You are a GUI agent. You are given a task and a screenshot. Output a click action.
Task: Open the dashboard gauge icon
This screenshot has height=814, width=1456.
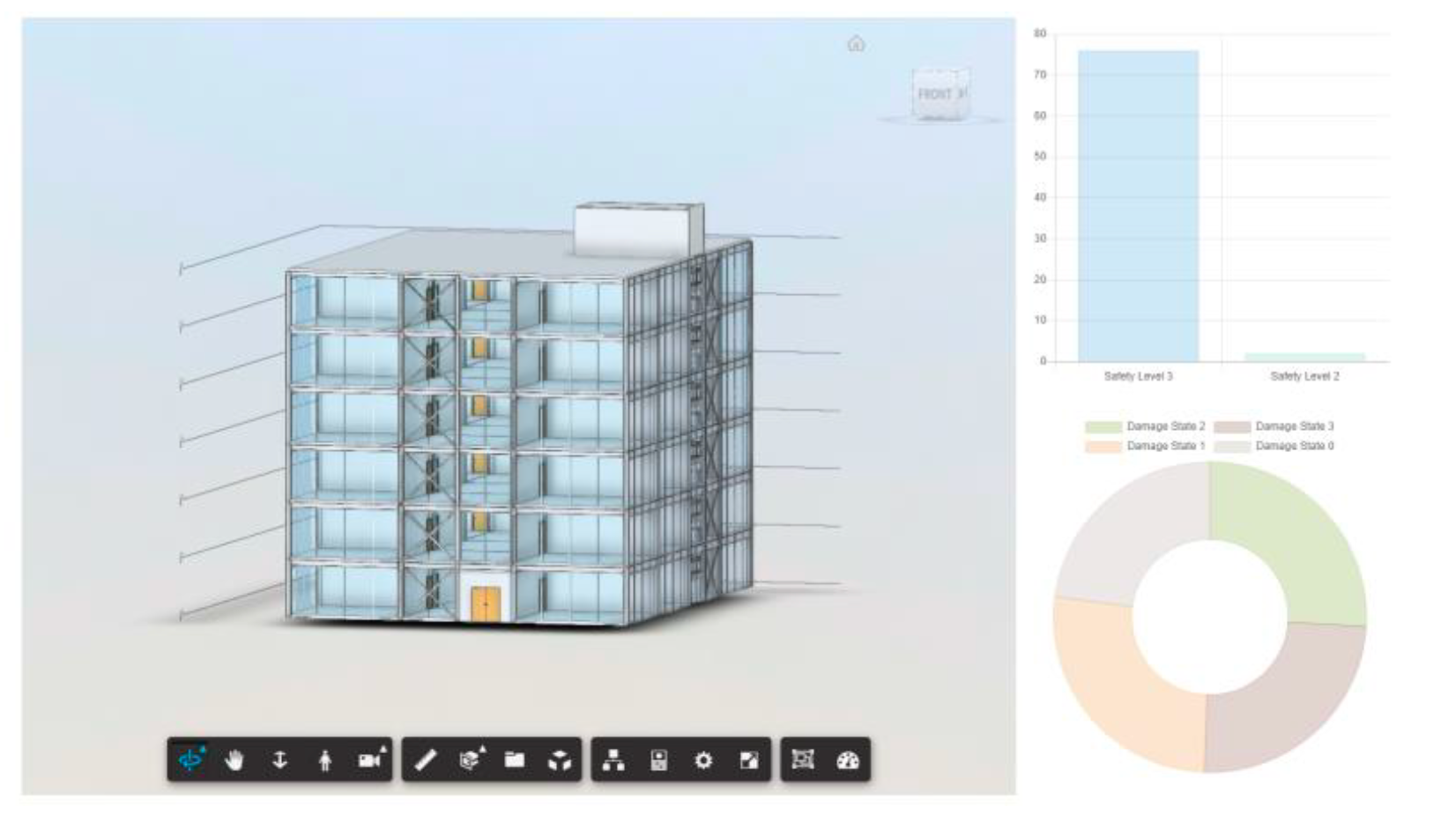pyautogui.click(x=848, y=759)
